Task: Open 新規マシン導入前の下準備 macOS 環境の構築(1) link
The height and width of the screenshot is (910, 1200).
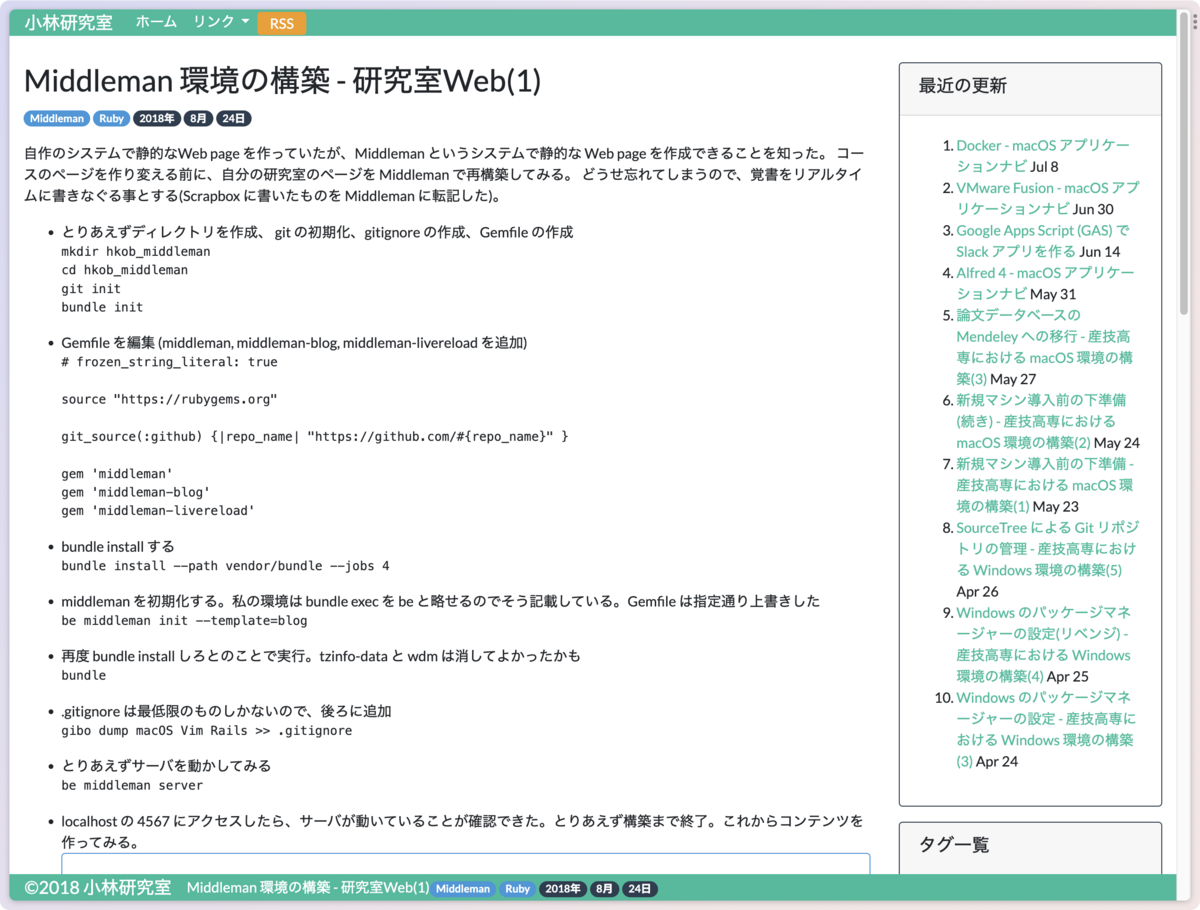Action: (1045, 485)
